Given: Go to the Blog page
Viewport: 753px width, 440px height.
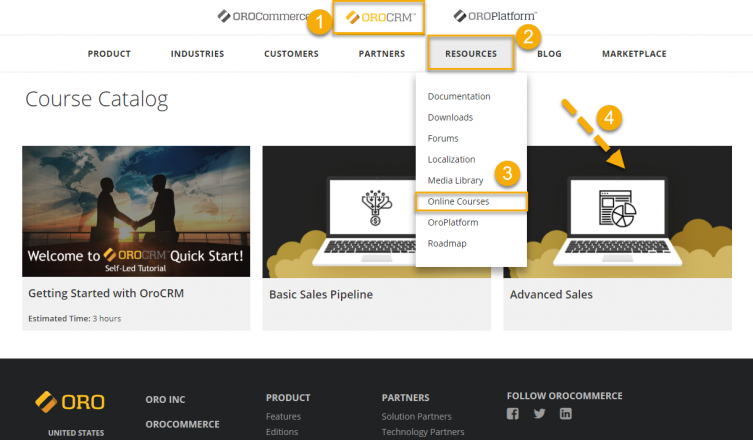Looking at the screenshot, I should pyautogui.click(x=549, y=54).
